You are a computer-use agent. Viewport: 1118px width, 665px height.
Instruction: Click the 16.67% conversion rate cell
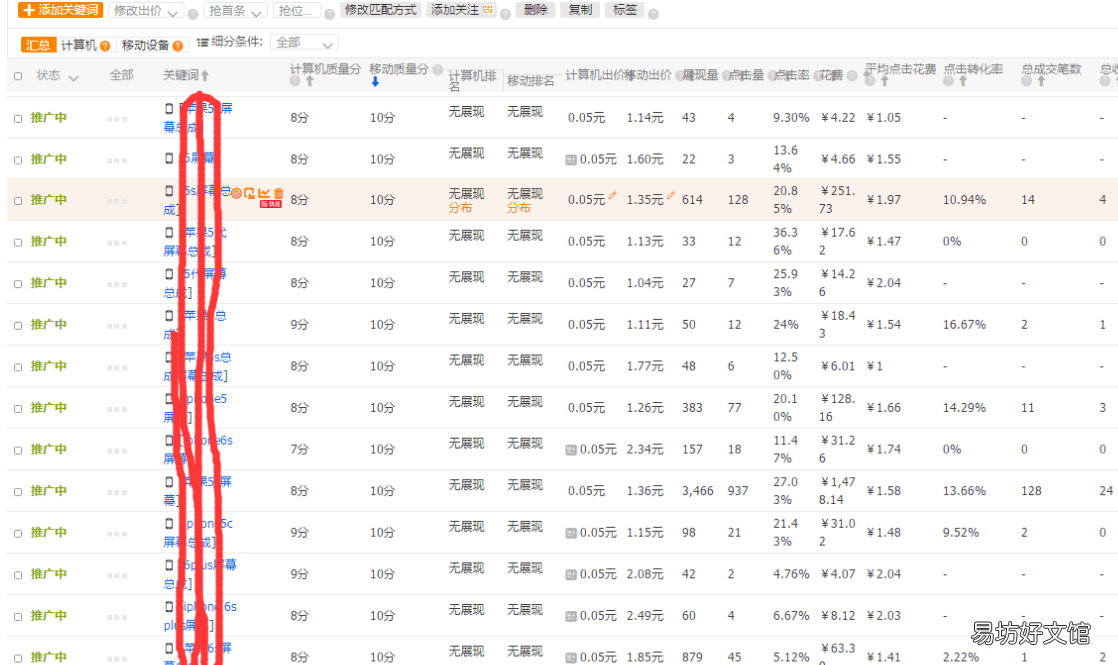click(x=964, y=325)
